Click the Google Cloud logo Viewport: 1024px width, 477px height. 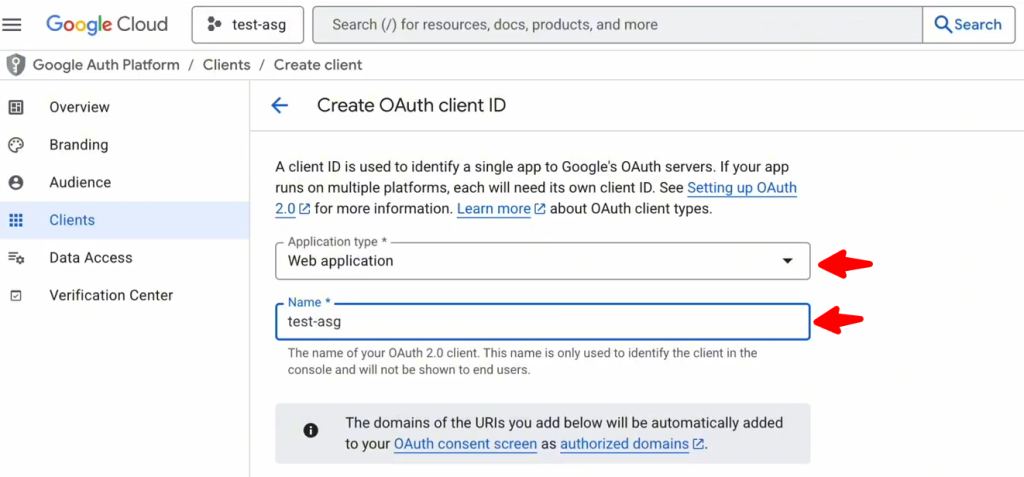click(x=107, y=25)
